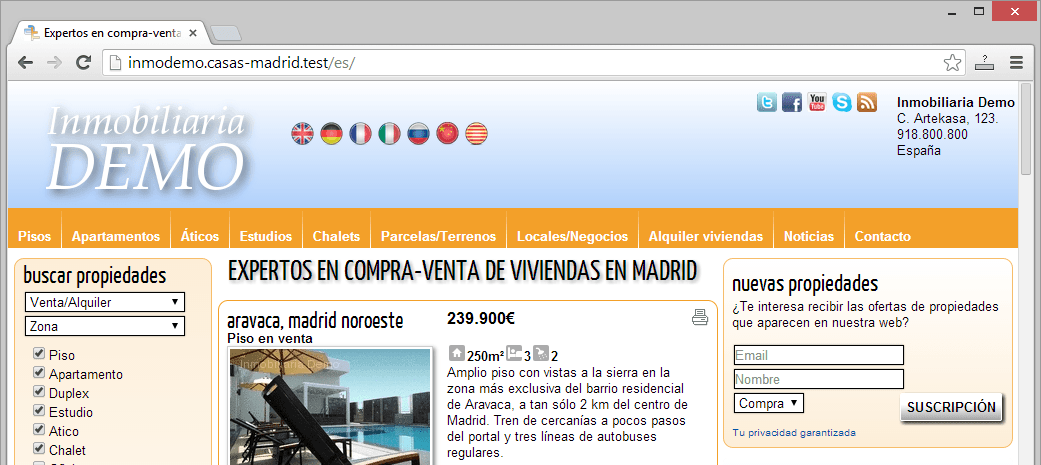This screenshot has width=1041, height=465.
Task: Open the Twitter social link icon
Action: [767, 102]
